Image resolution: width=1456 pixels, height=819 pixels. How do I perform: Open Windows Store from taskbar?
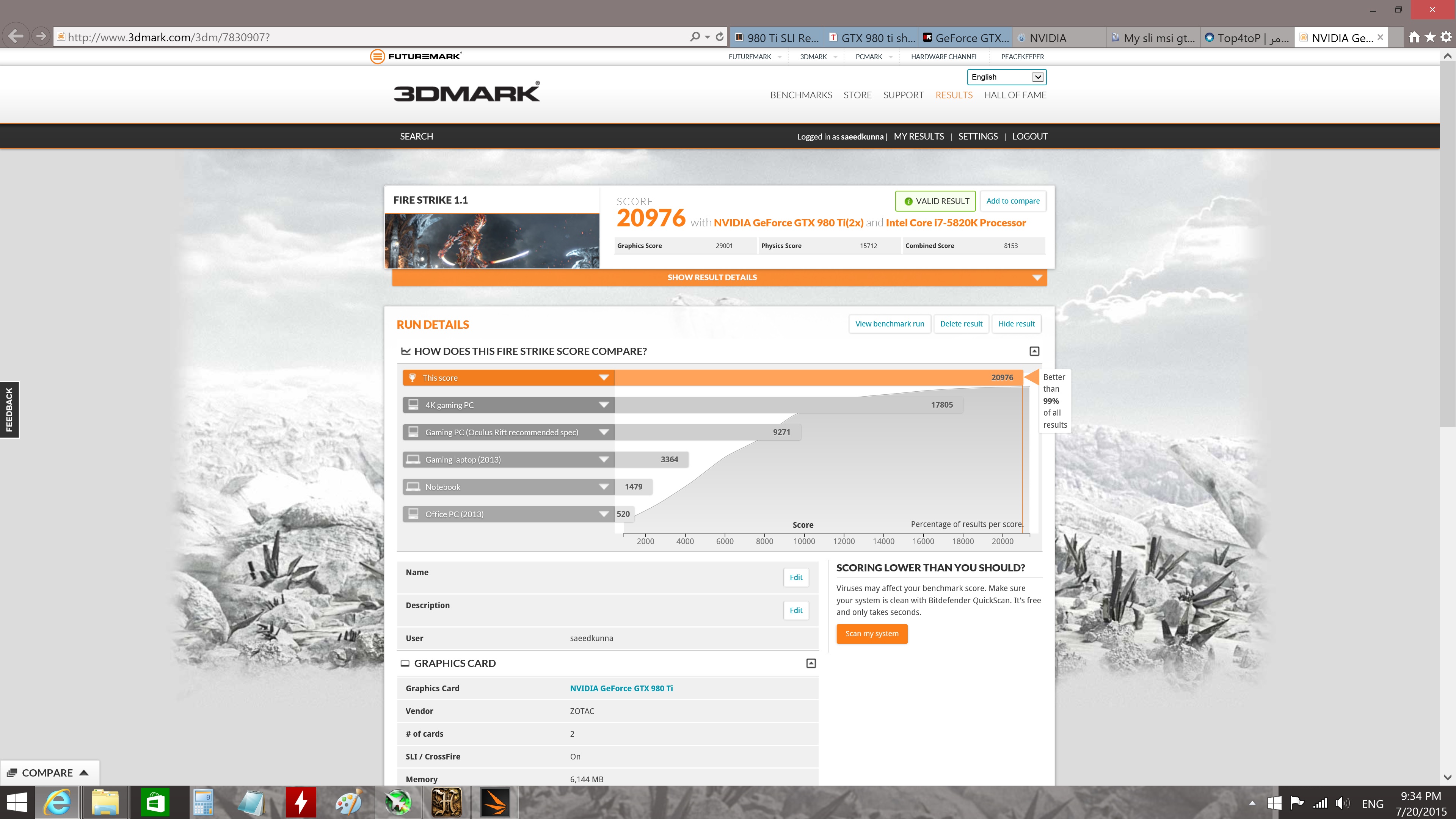[x=155, y=803]
